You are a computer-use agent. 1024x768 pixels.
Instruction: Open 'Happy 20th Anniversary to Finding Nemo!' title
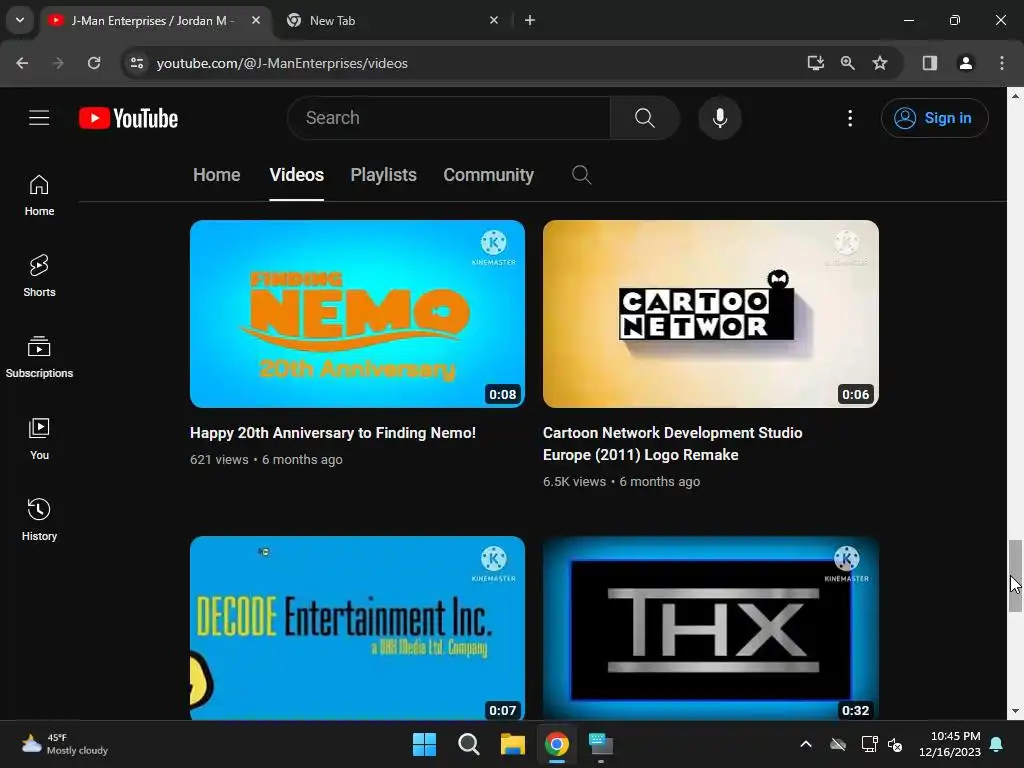pyautogui.click(x=333, y=433)
